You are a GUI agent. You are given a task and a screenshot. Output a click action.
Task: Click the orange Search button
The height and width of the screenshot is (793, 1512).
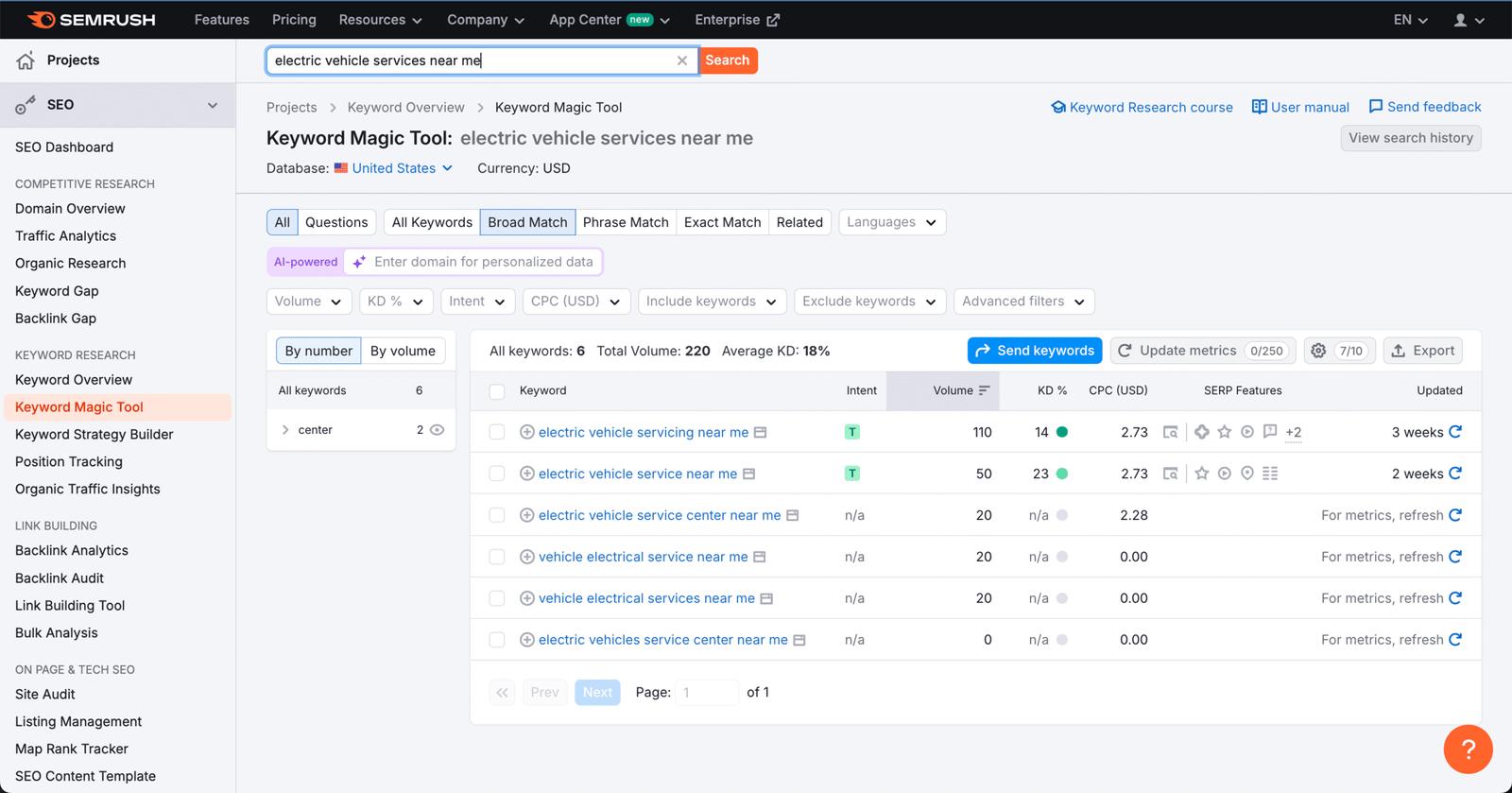[728, 60]
